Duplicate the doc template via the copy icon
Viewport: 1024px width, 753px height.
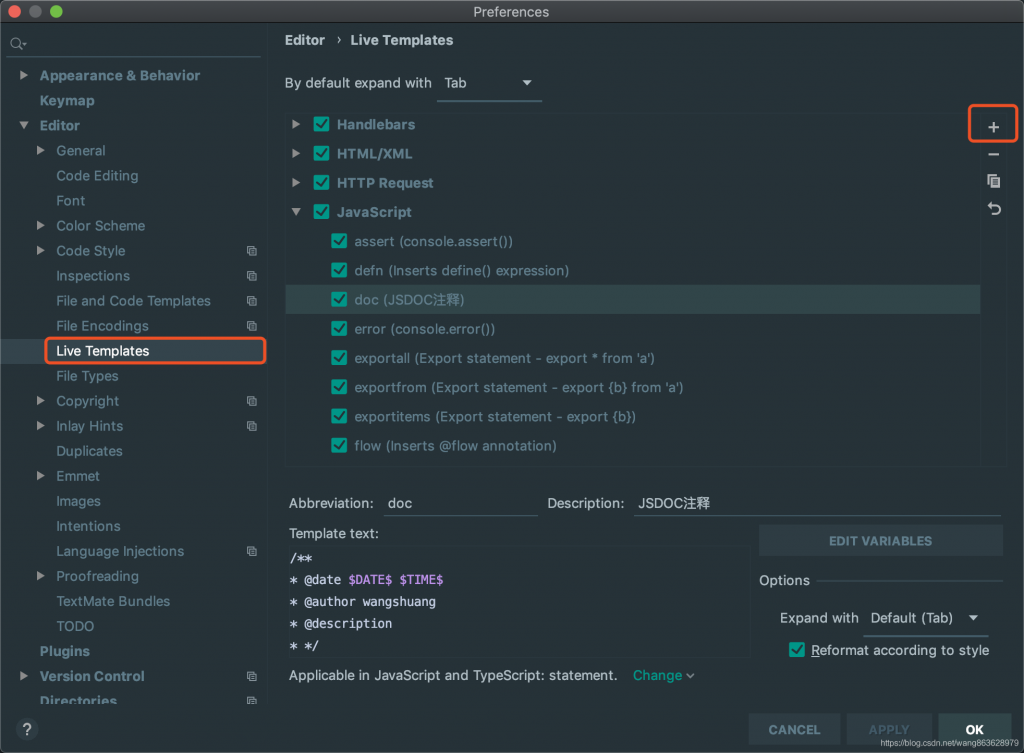click(992, 181)
